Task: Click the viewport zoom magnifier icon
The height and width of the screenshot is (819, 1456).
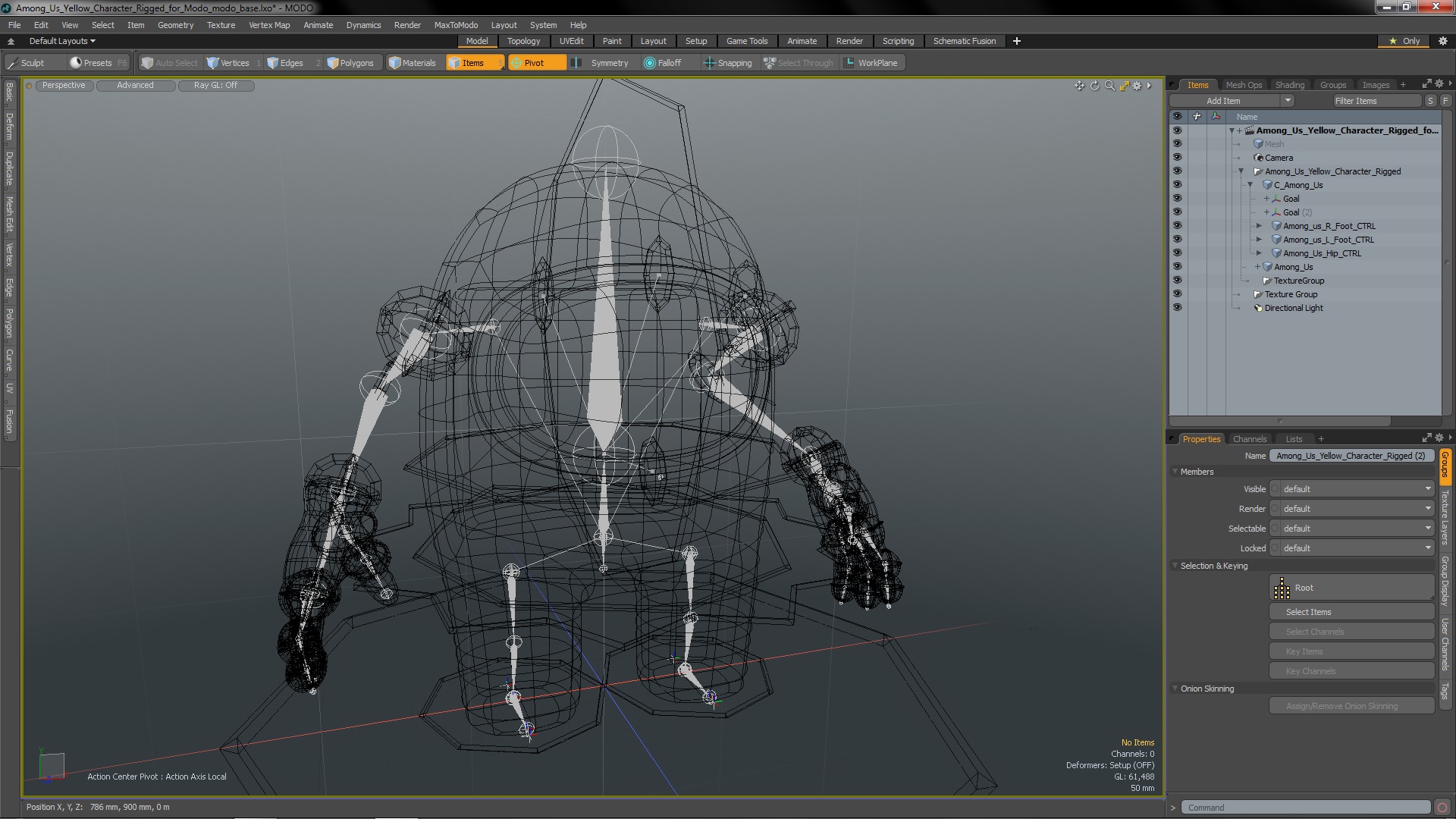Action: (x=1109, y=86)
